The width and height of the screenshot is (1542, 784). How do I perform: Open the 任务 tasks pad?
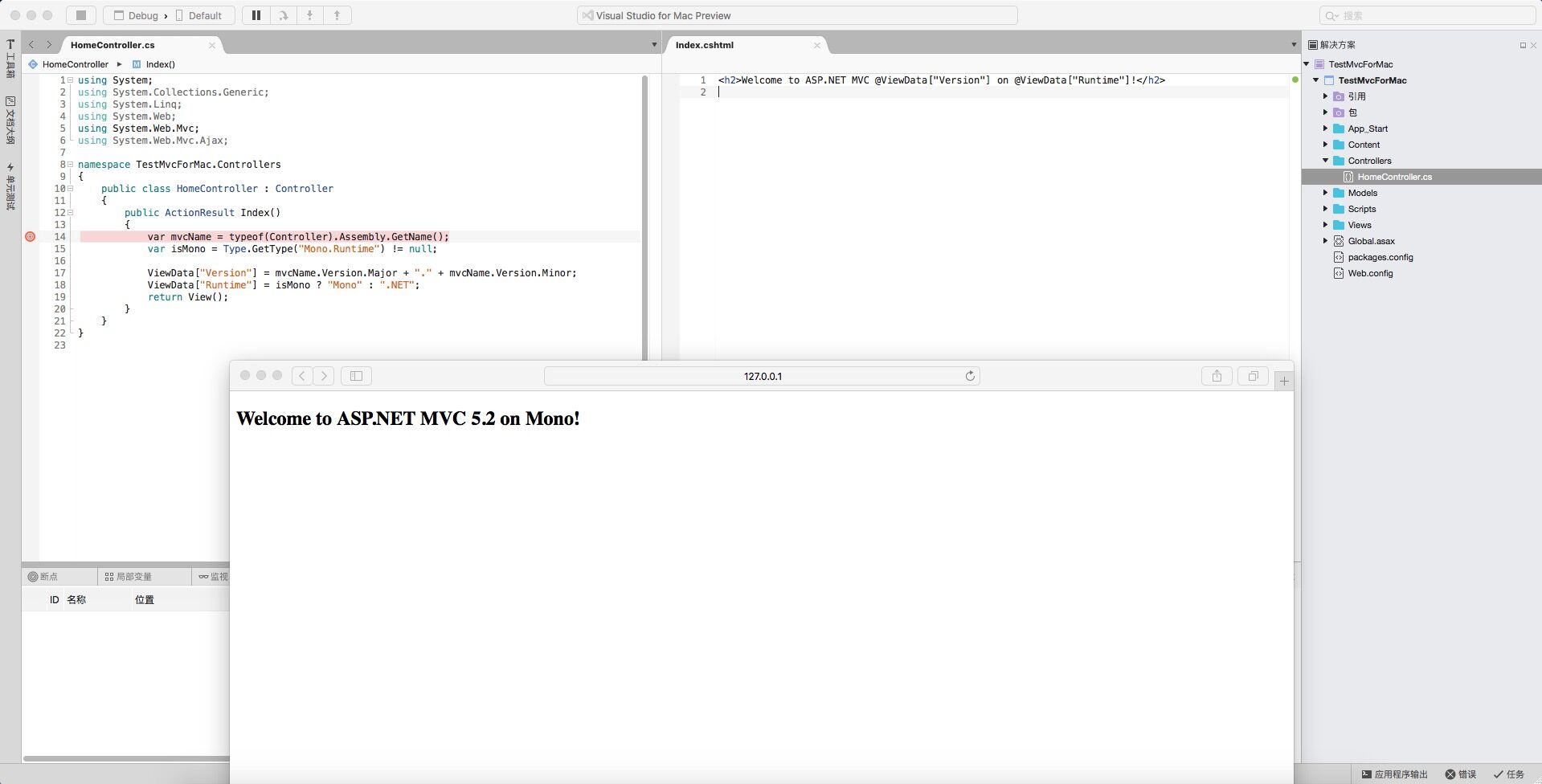[1509, 774]
